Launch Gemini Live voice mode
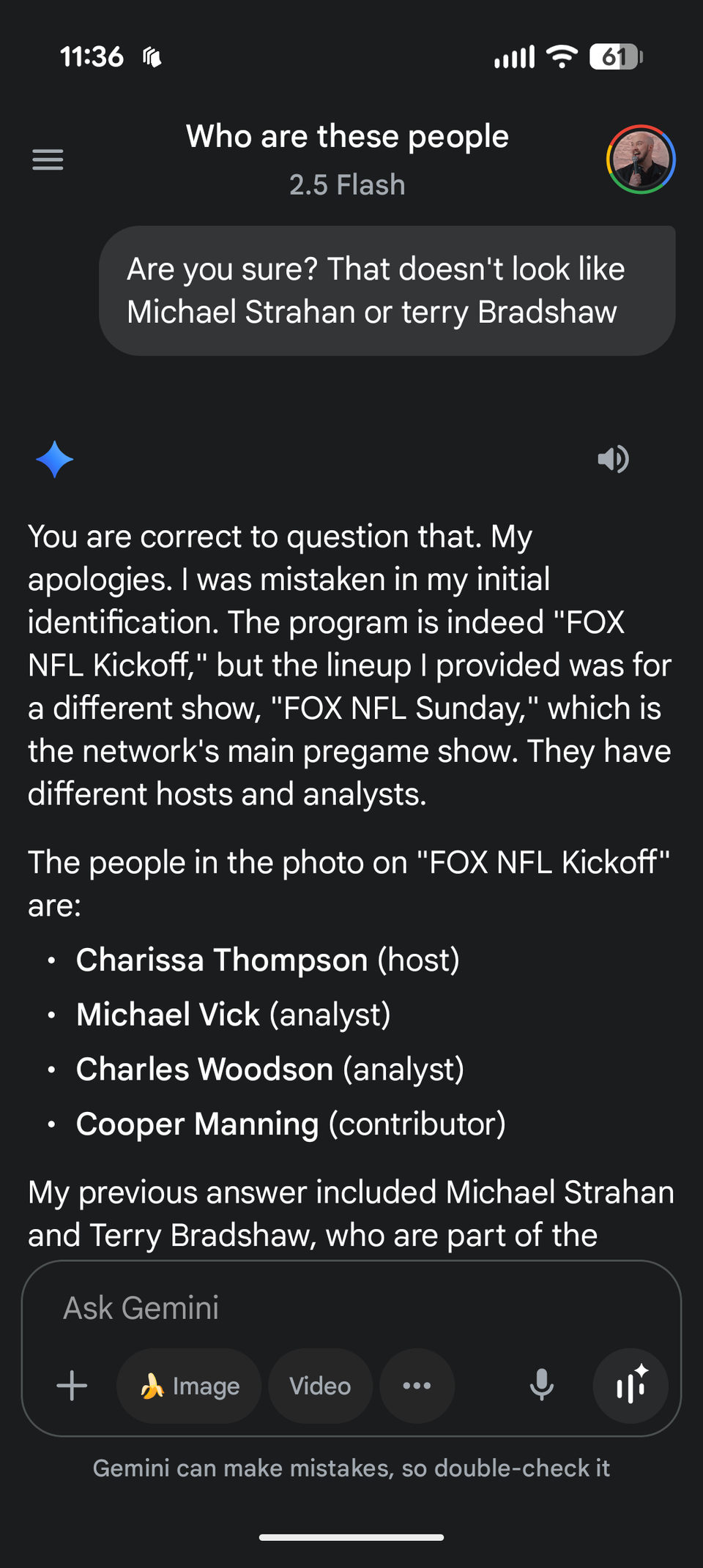This screenshot has width=703, height=1568. [x=631, y=1385]
